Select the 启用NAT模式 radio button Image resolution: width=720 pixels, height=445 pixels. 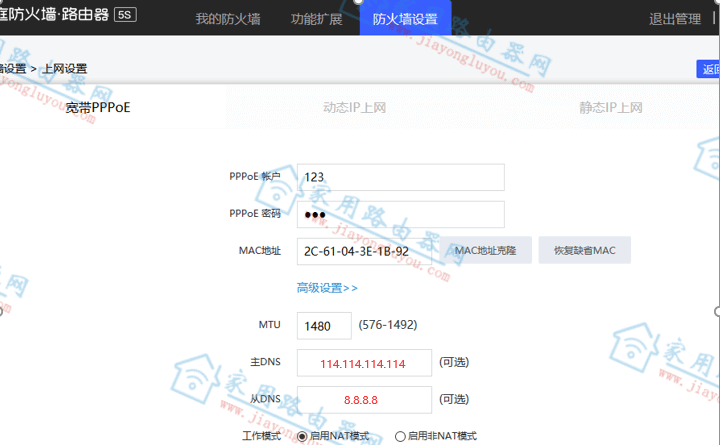tap(302, 436)
